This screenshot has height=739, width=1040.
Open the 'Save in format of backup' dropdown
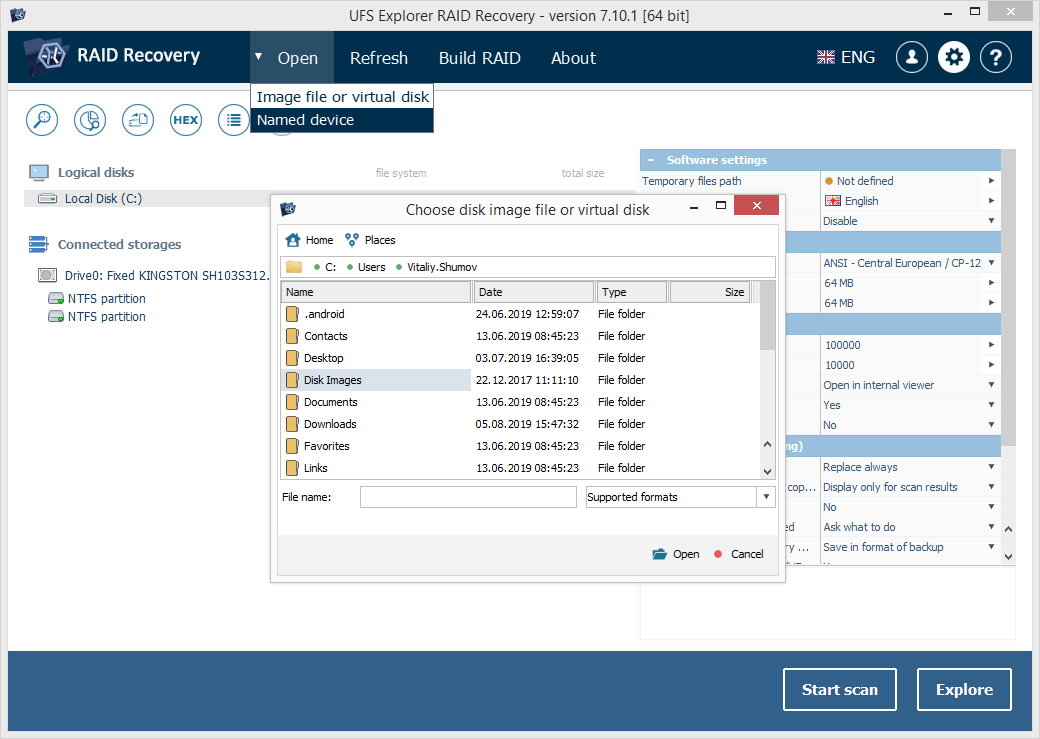point(991,547)
